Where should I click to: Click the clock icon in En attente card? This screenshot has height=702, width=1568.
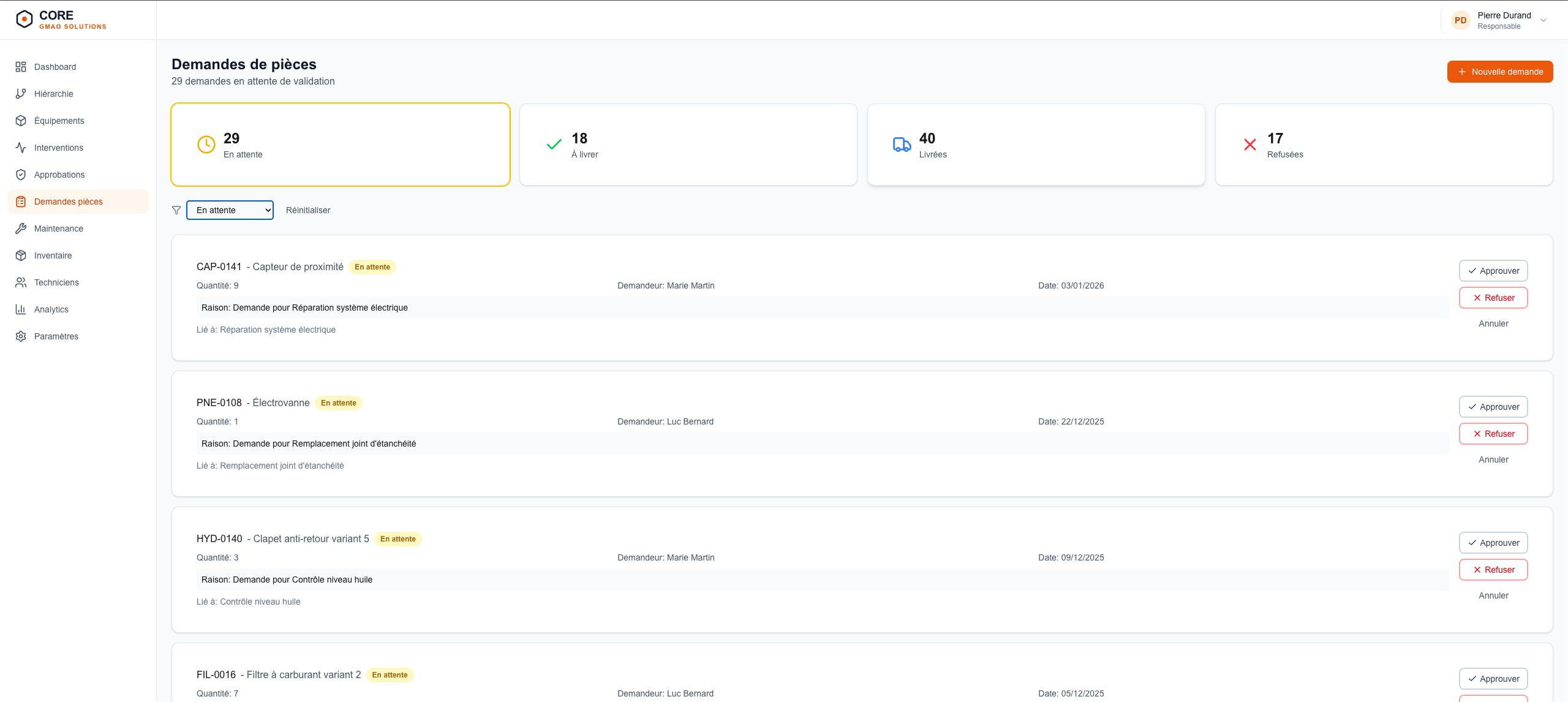(206, 145)
